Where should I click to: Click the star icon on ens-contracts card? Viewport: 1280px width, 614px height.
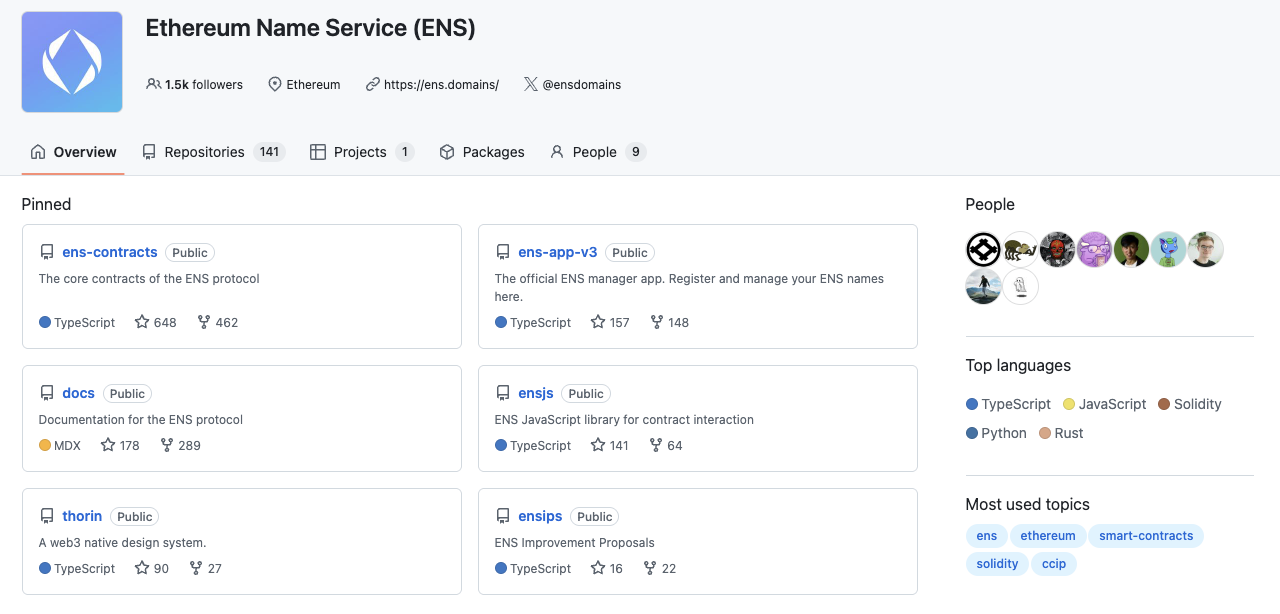tap(142, 322)
